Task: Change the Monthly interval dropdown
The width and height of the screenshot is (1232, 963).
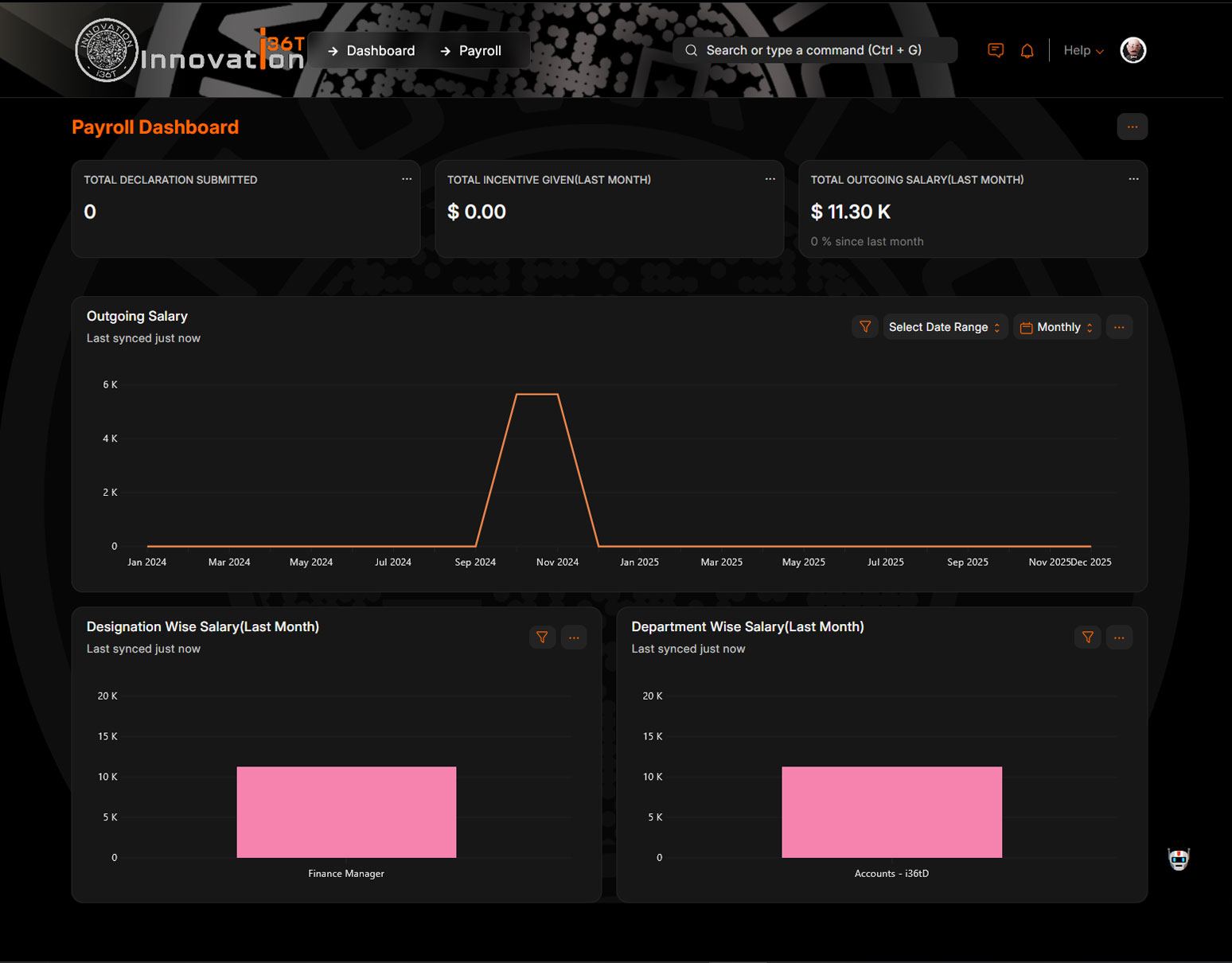Action: pos(1057,327)
